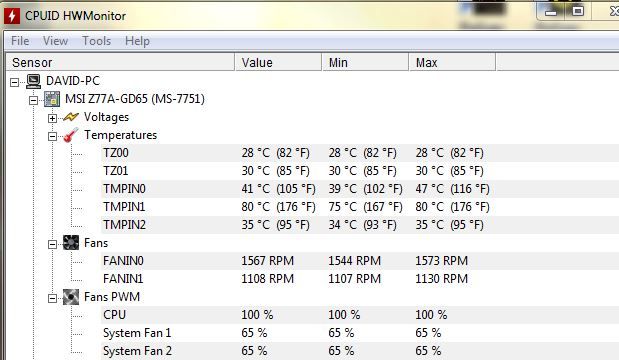Maximize the HWMonitor window
The height and width of the screenshot is (360, 619).
tap(578, 11)
